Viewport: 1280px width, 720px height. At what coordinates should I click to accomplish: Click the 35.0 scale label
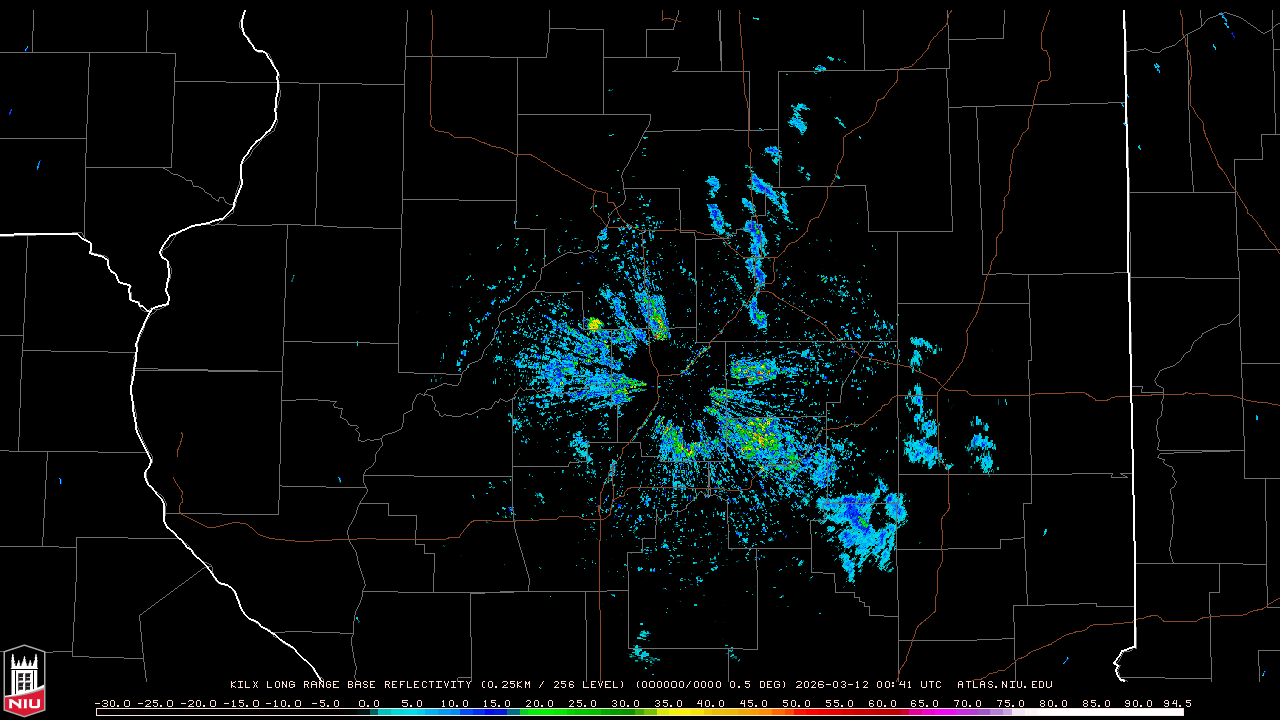pos(668,703)
